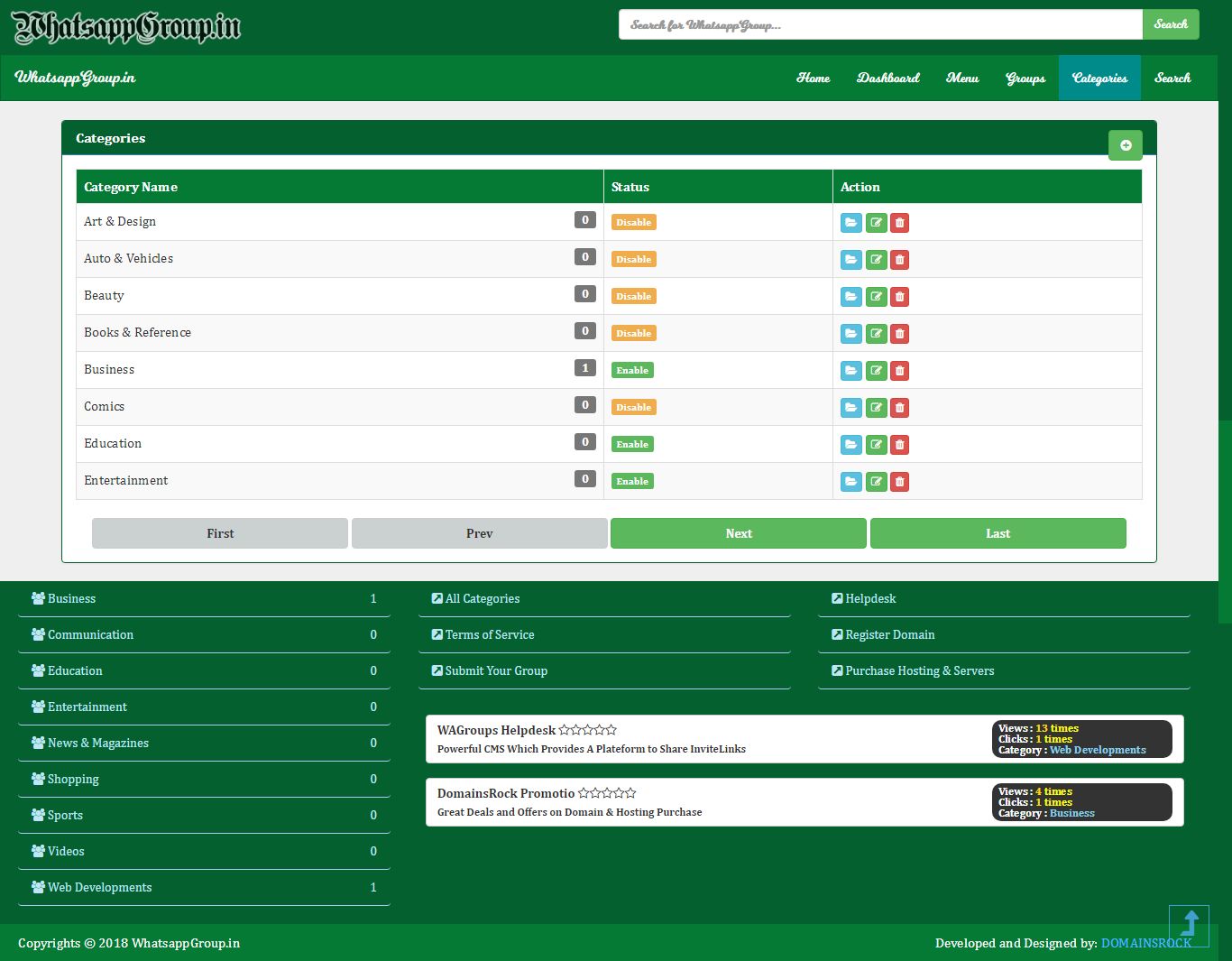Viewport: 1232px width, 961px height.
Task: Click the green Search button
Action: pyautogui.click(x=1170, y=24)
